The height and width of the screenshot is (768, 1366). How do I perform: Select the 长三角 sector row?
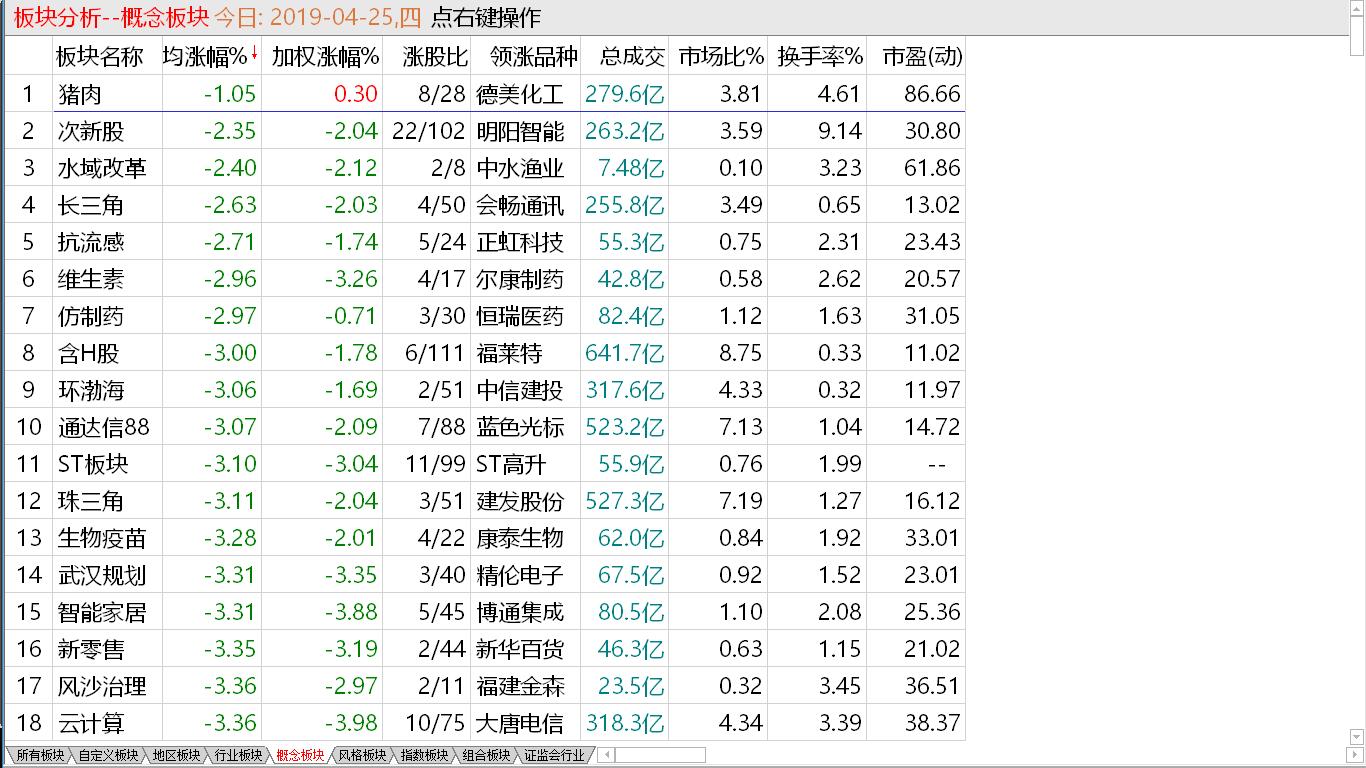(484, 205)
